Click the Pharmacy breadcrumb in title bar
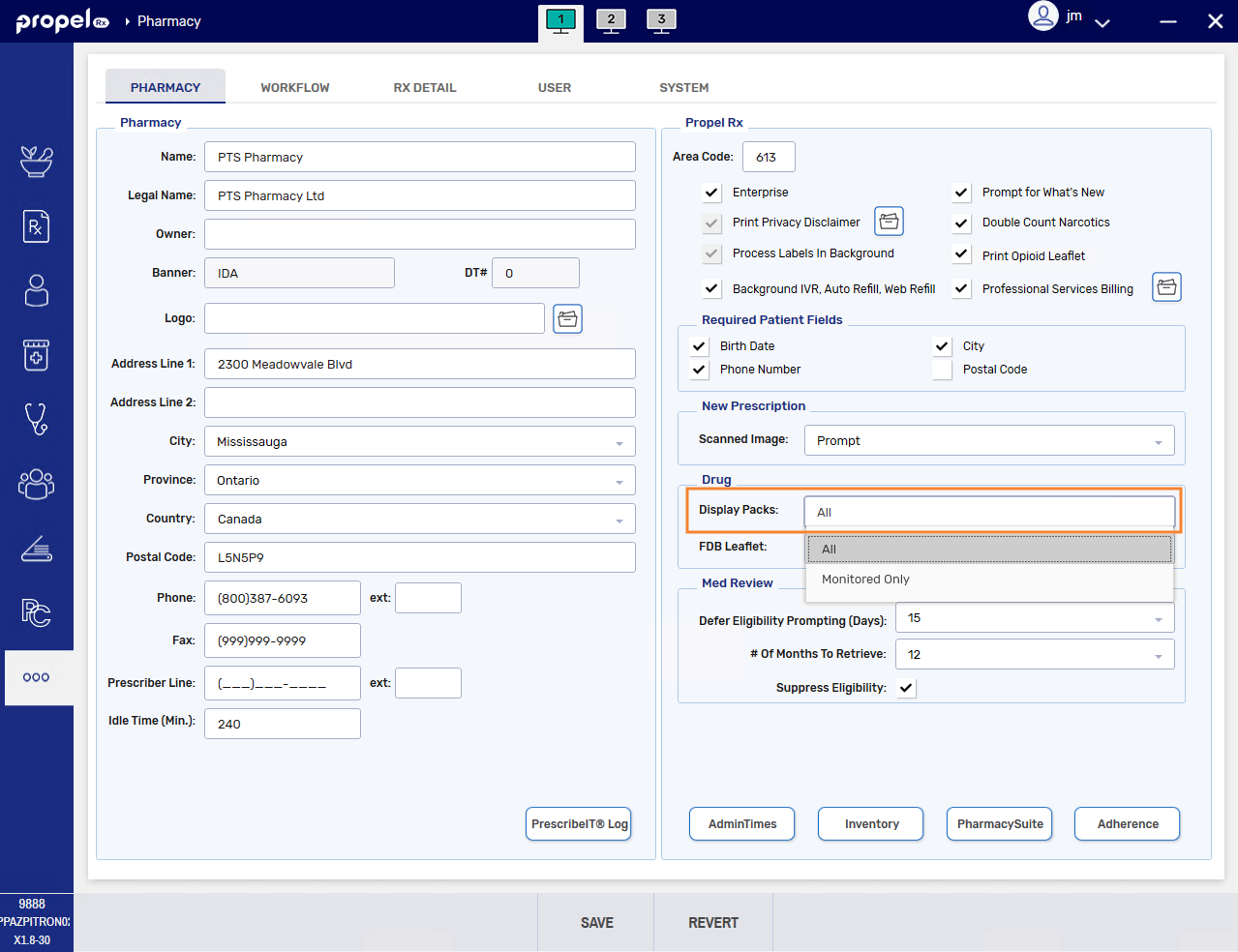This screenshot has width=1238, height=952. point(169,21)
